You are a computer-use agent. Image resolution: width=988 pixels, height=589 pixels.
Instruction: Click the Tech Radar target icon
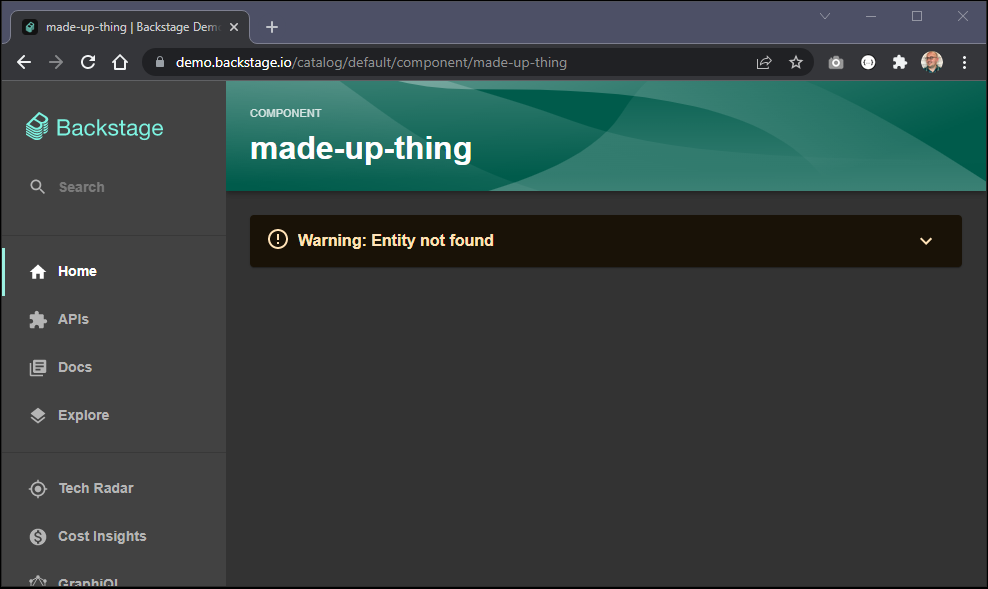(38, 488)
